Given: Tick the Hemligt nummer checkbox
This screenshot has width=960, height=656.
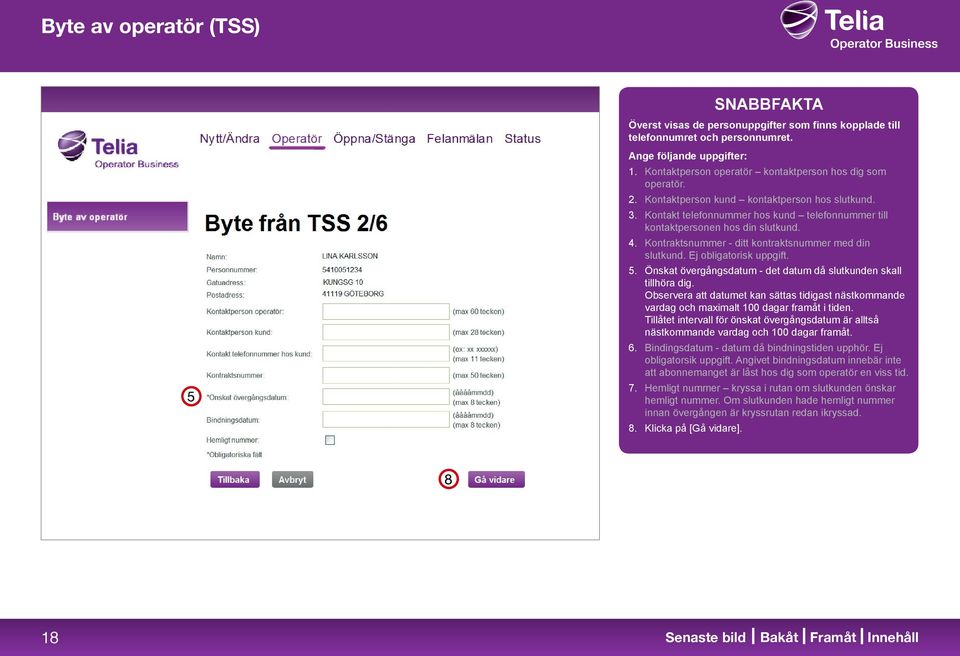Looking at the screenshot, I should pyautogui.click(x=330, y=440).
